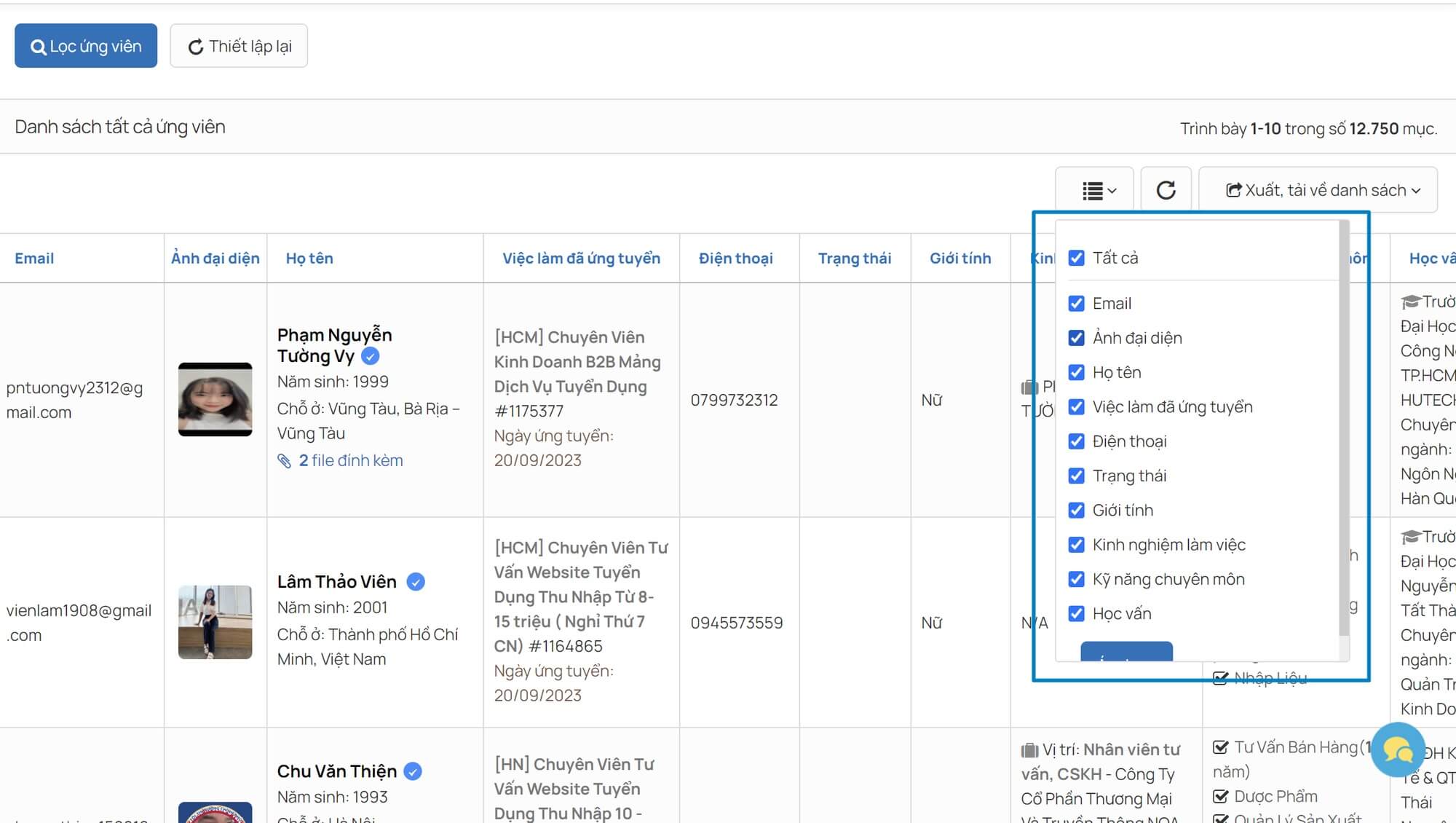Sort by Giới tính column header

(x=960, y=258)
